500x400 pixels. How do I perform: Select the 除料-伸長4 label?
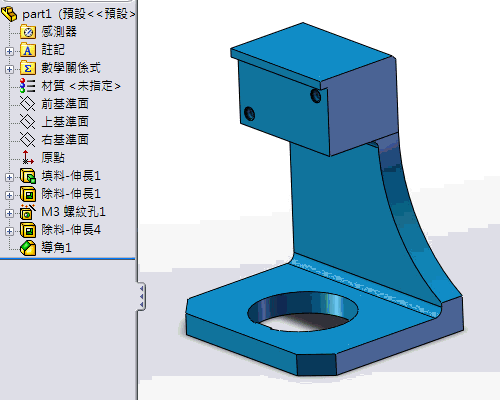click(x=71, y=230)
